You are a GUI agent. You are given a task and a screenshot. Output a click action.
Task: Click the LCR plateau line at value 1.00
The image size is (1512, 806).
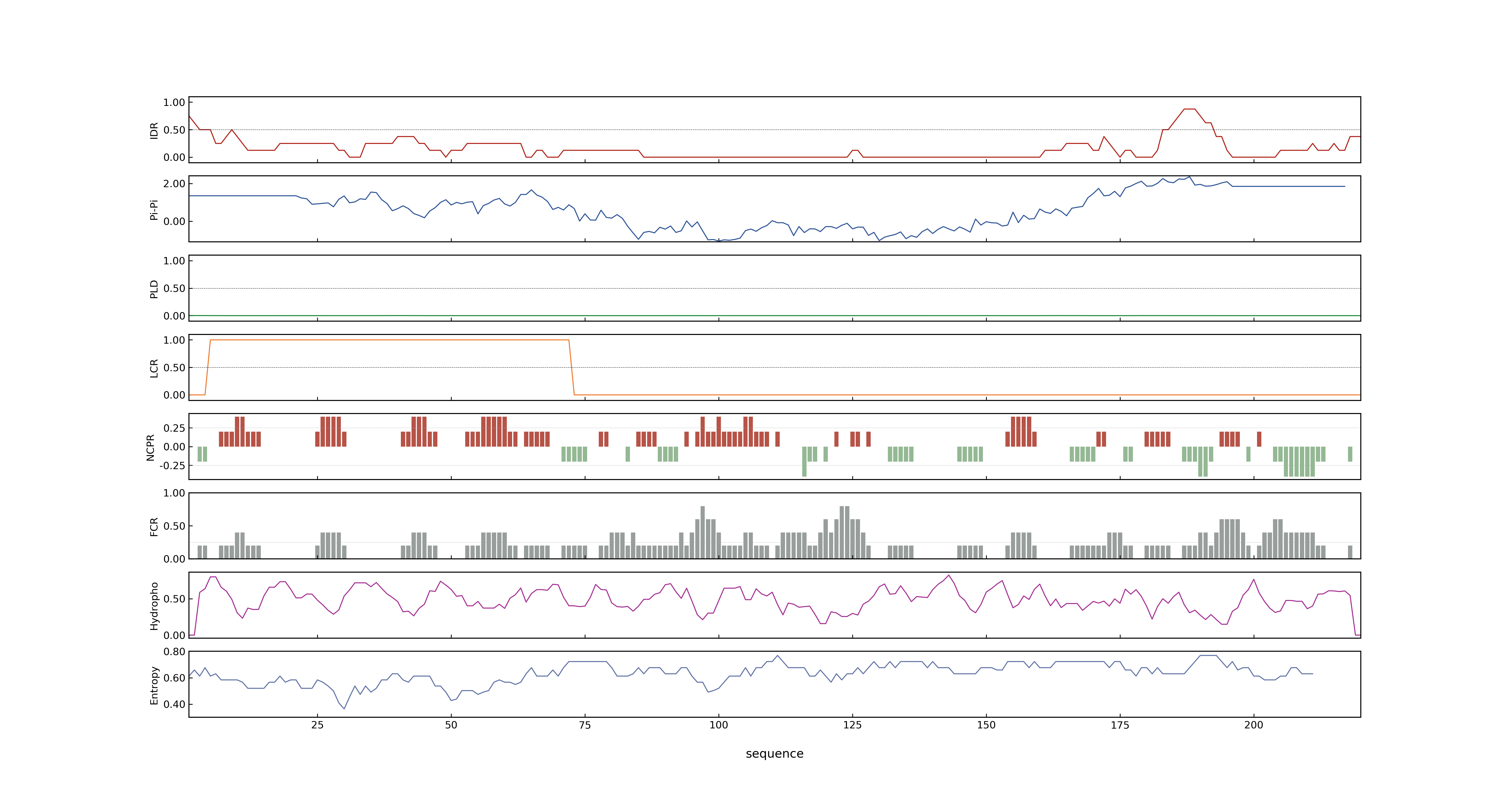(x=389, y=340)
